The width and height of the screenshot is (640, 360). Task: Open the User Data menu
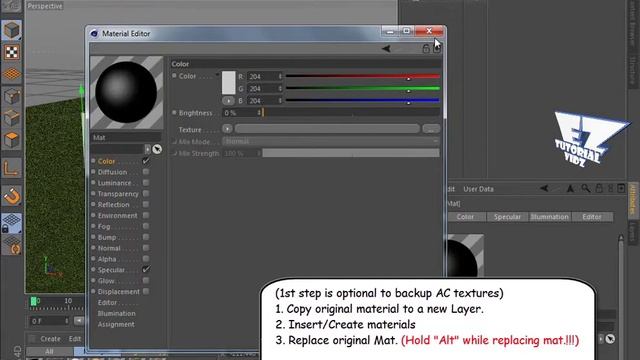pos(478,189)
